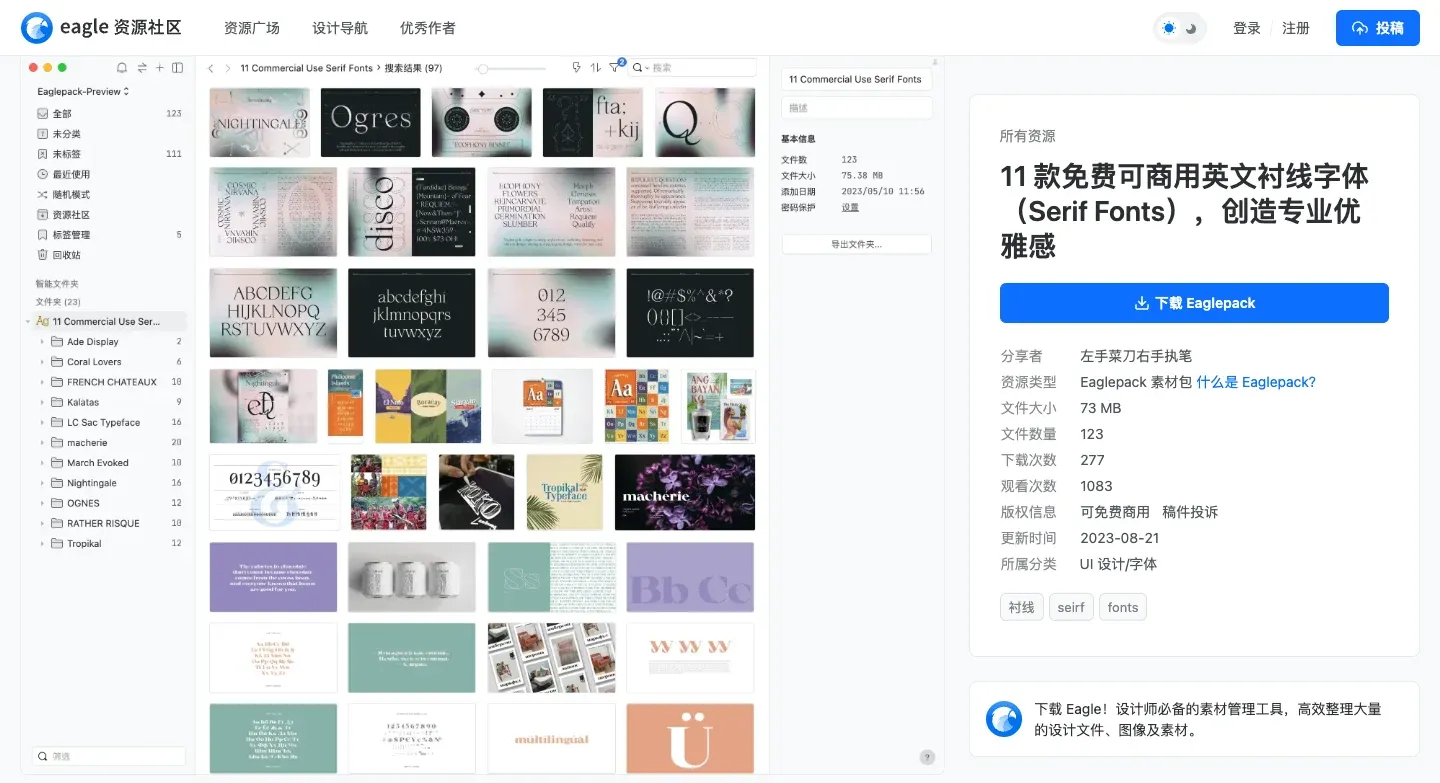Click the upload cloud icon on 投稿

(1360, 28)
